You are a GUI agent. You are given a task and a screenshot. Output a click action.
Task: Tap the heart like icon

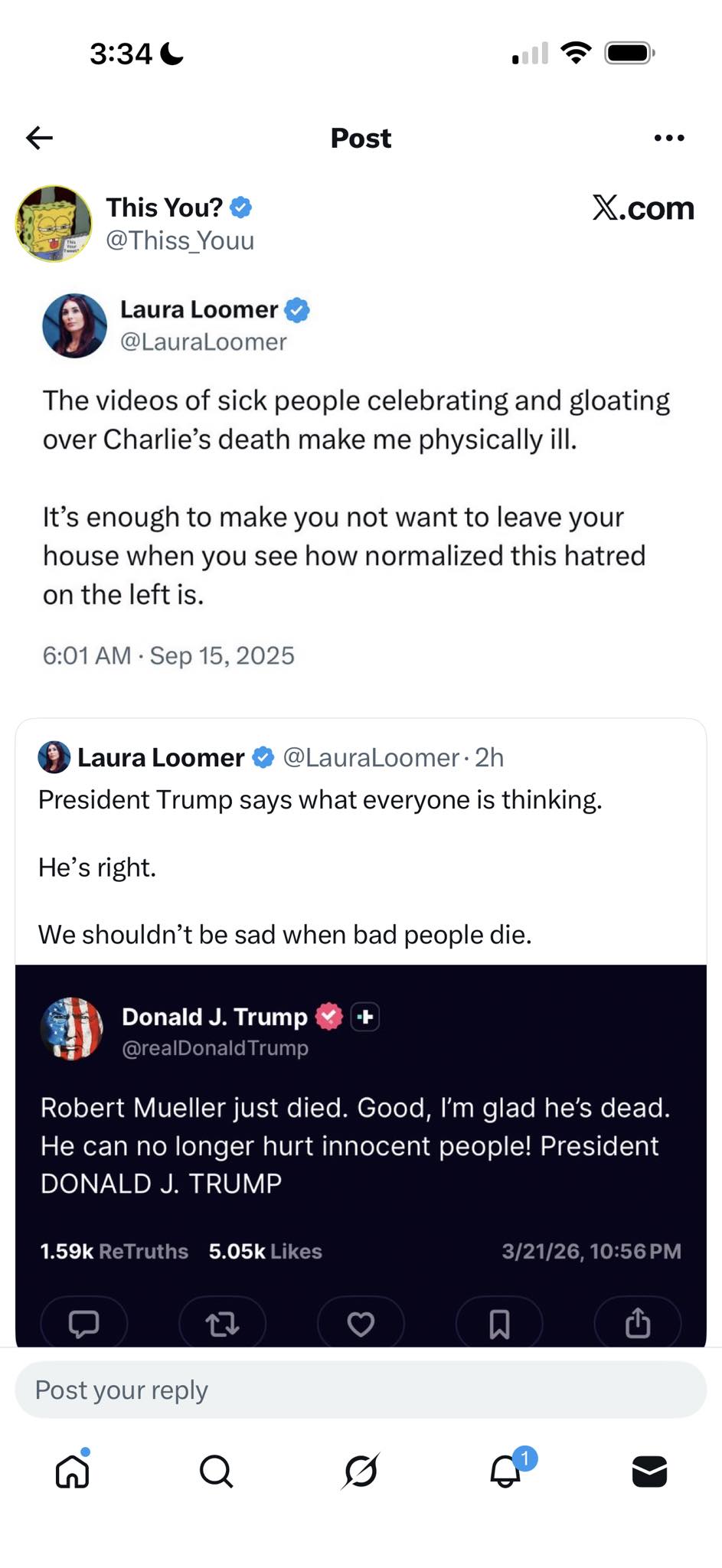pyautogui.click(x=361, y=1323)
